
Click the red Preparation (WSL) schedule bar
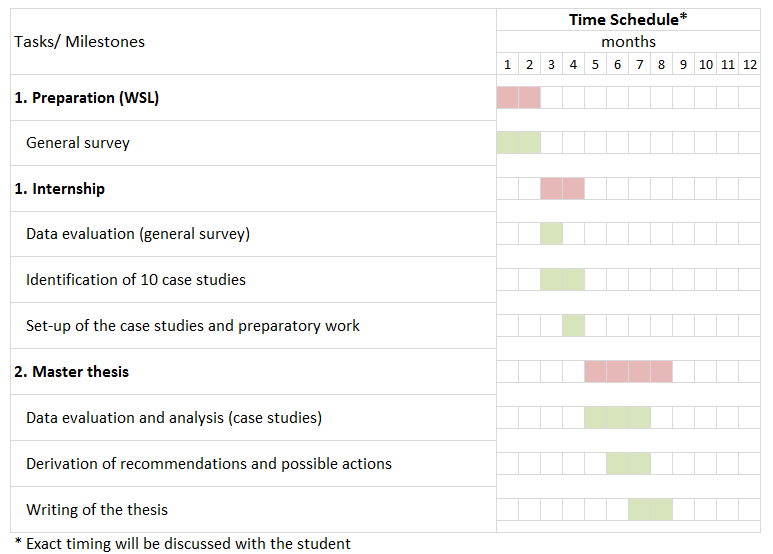[518, 98]
